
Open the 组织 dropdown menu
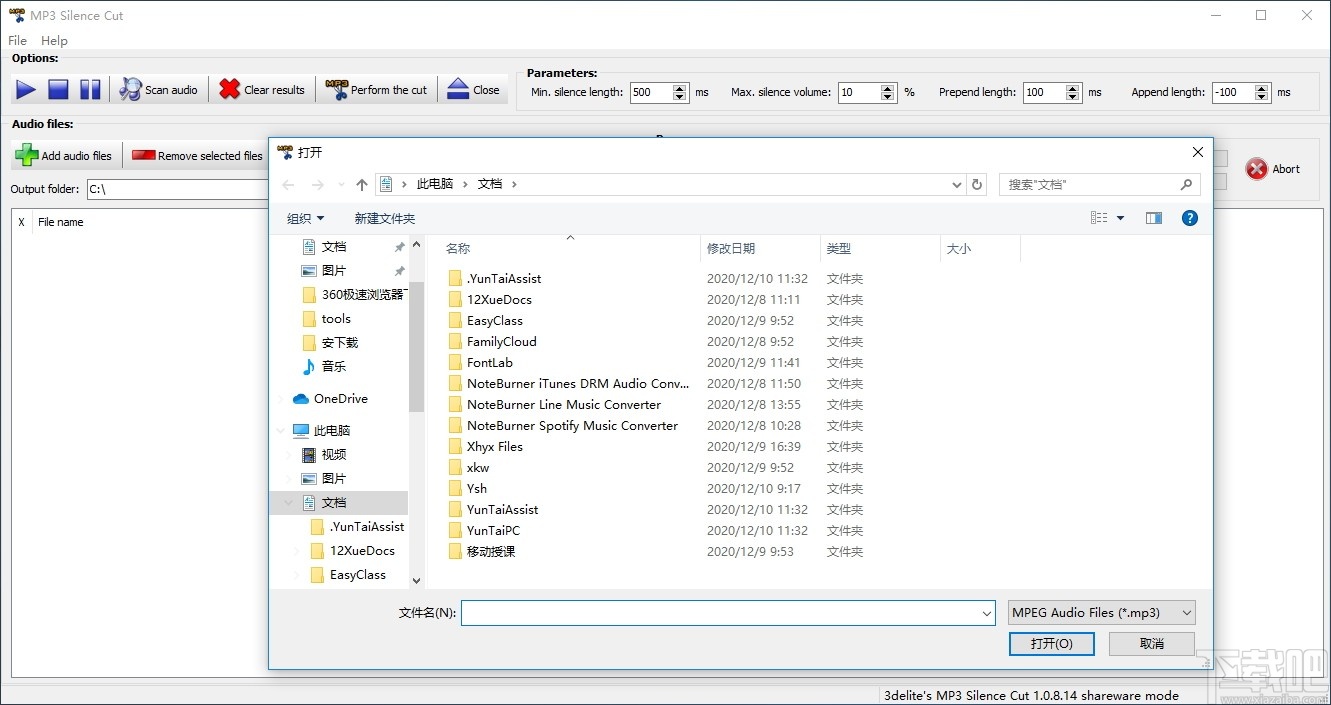pyautogui.click(x=305, y=218)
